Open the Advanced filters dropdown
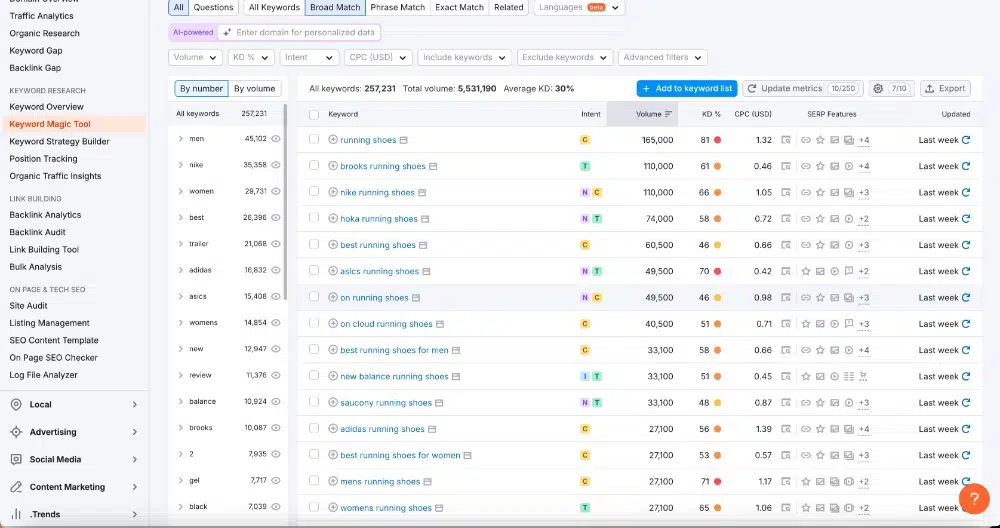The height and width of the screenshot is (528, 1000). click(x=663, y=57)
